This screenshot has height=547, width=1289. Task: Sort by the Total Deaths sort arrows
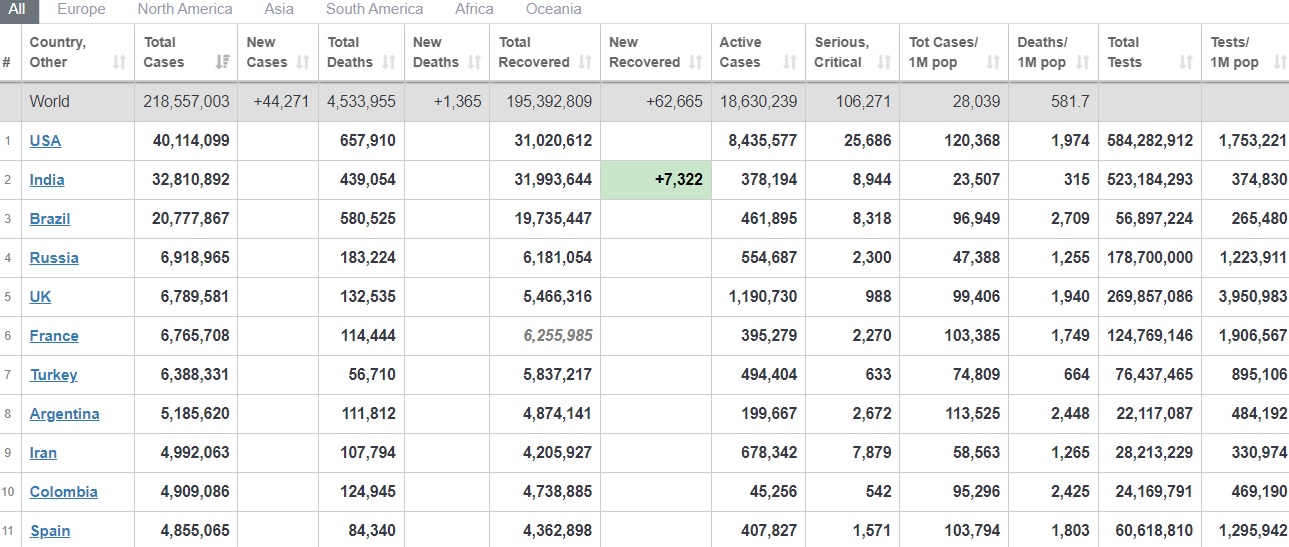point(389,62)
